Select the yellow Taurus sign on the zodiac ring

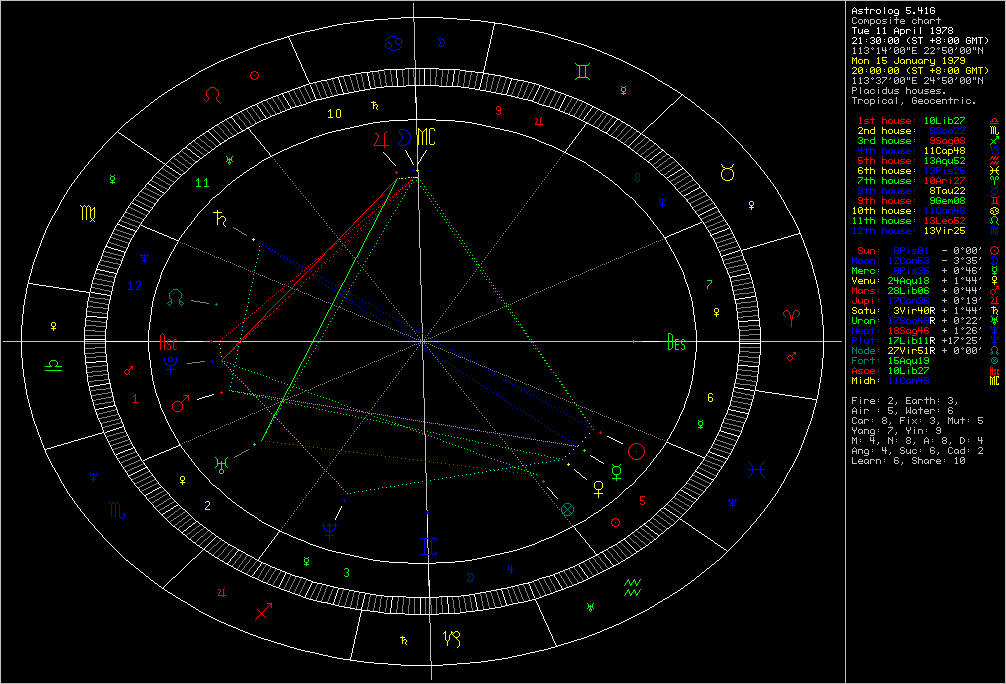point(728,173)
